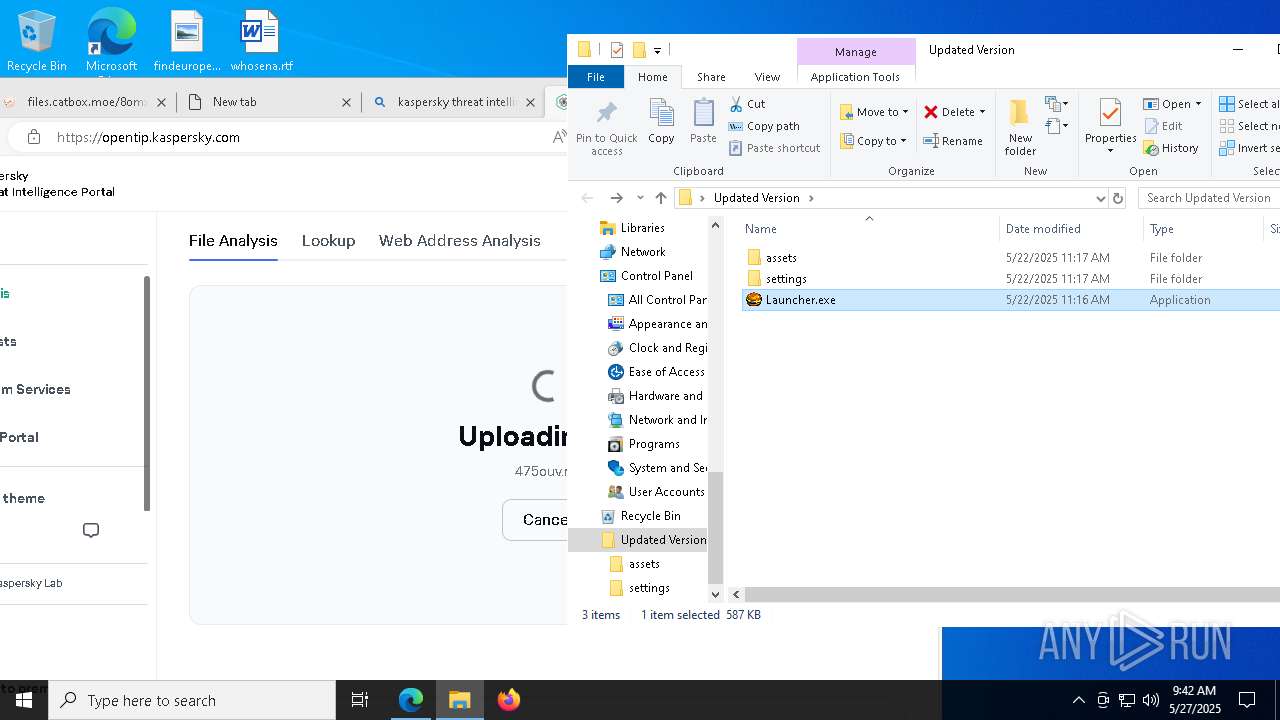This screenshot has height=720, width=1280.
Task: Open the Move to dropdown
Action: (874, 112)
